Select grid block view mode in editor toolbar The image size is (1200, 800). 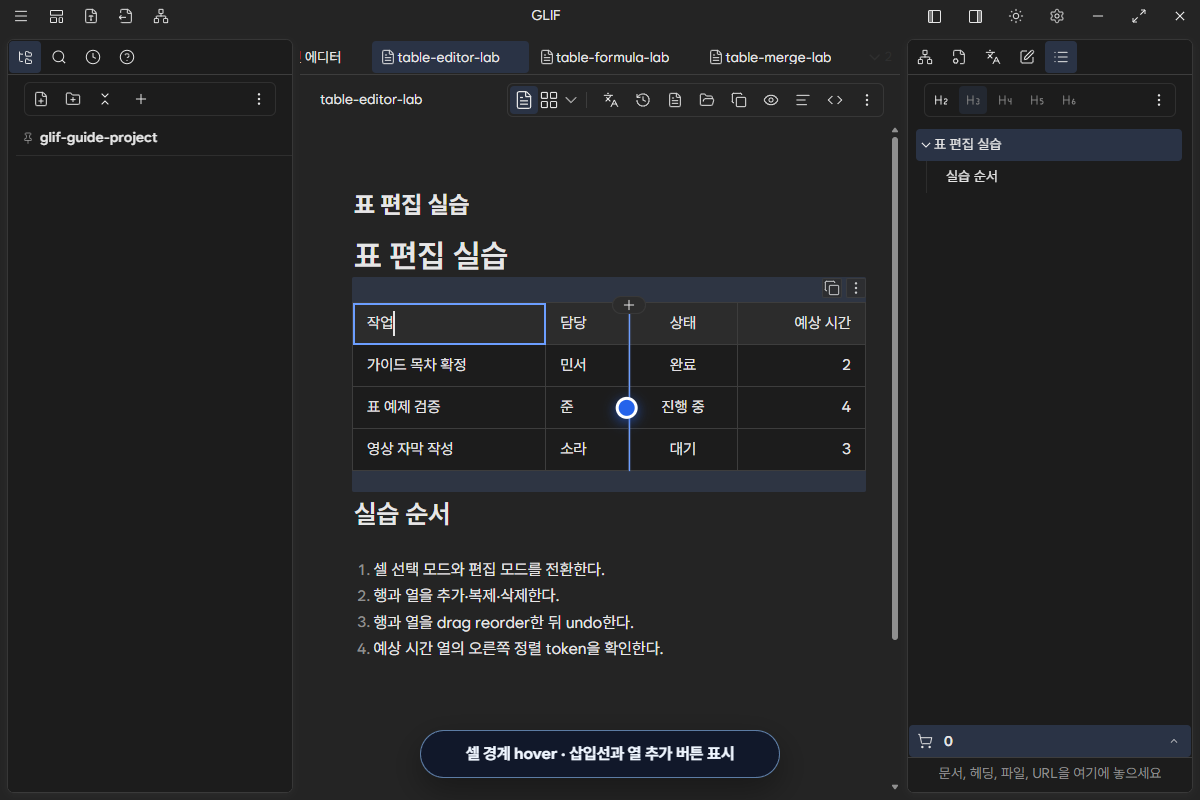pyautogui.click(x=549, y=100)
